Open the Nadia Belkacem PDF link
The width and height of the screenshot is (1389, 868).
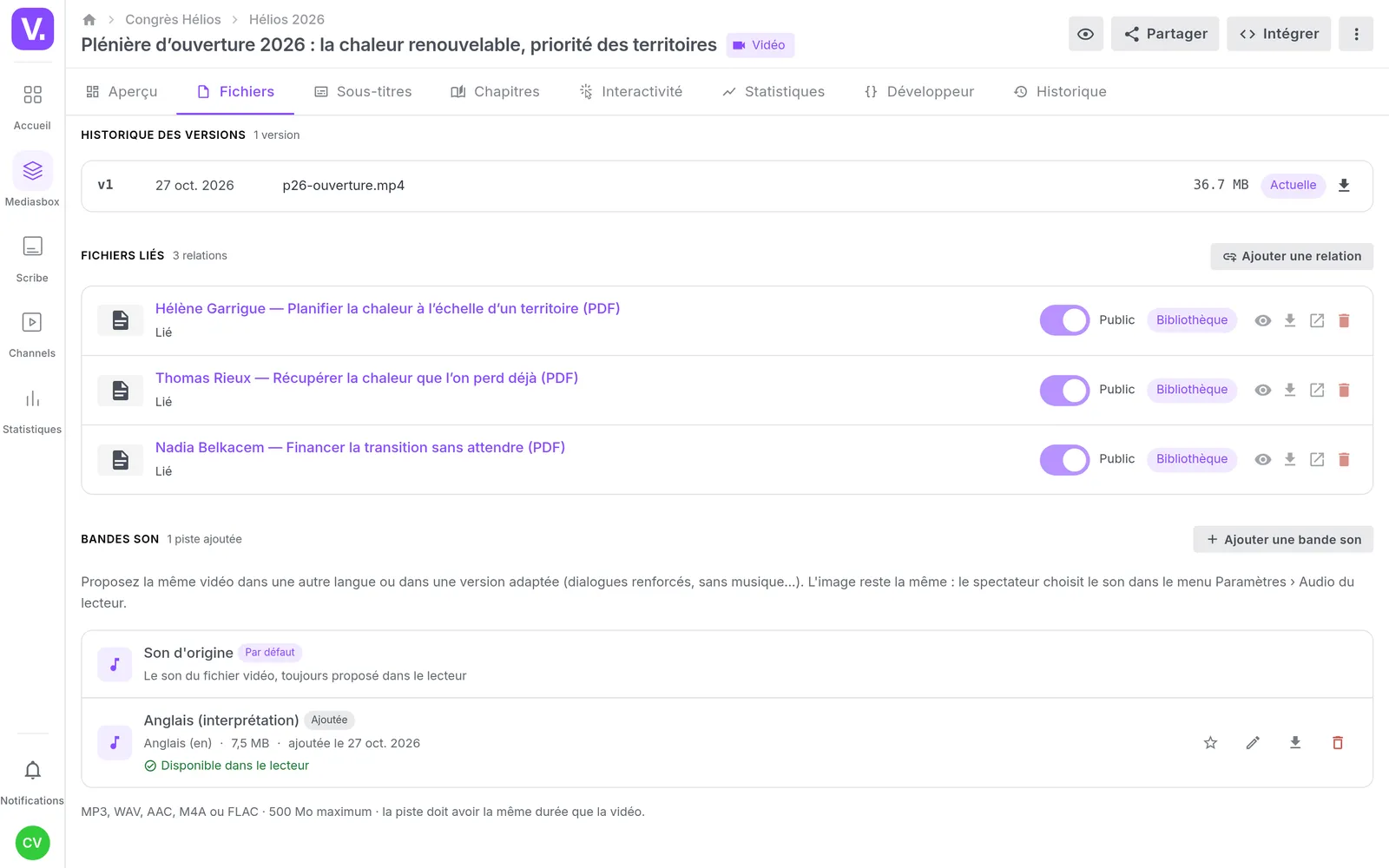click(x=360, y=447)
